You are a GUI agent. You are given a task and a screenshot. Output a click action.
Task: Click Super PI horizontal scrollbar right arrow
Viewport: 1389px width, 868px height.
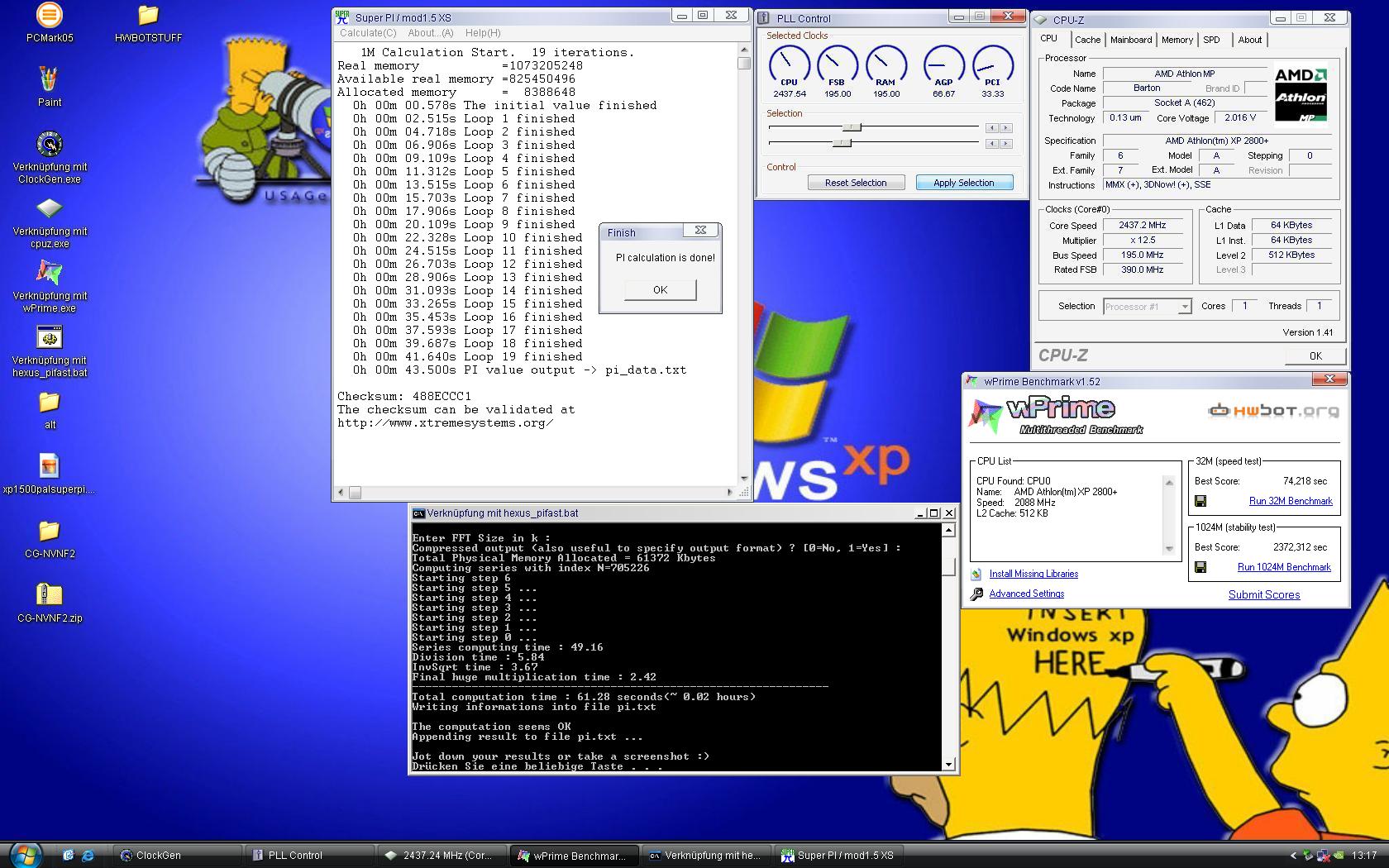[x=729, y=493]
